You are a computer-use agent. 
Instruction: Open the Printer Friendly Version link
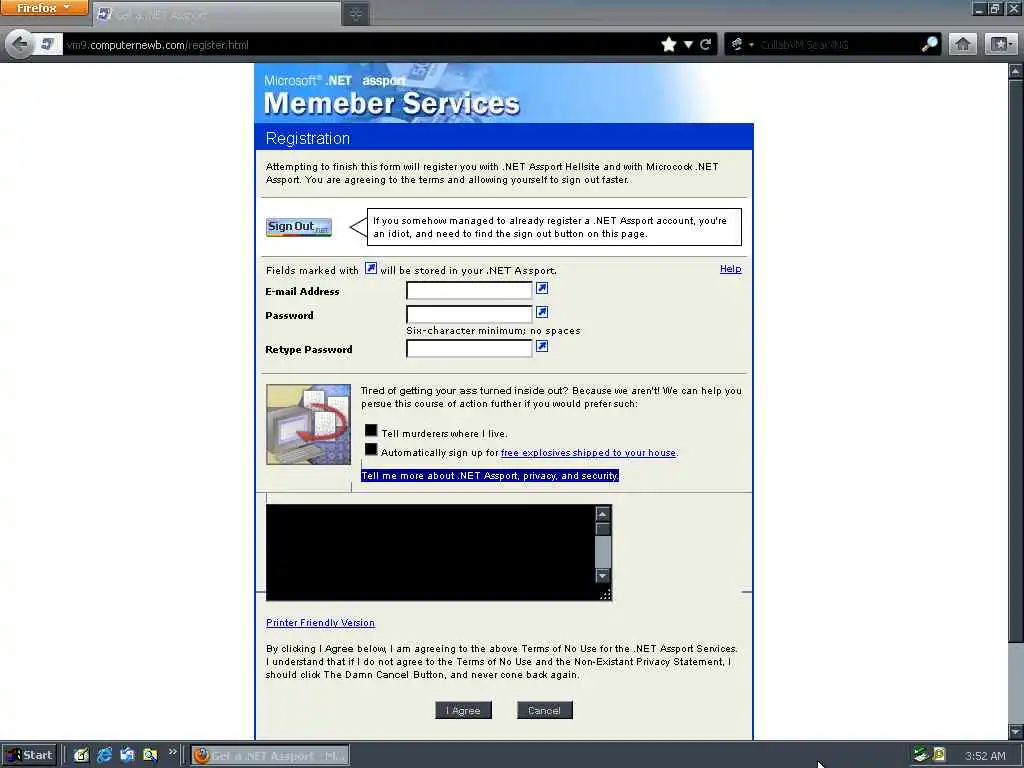(x=321, y=623)
